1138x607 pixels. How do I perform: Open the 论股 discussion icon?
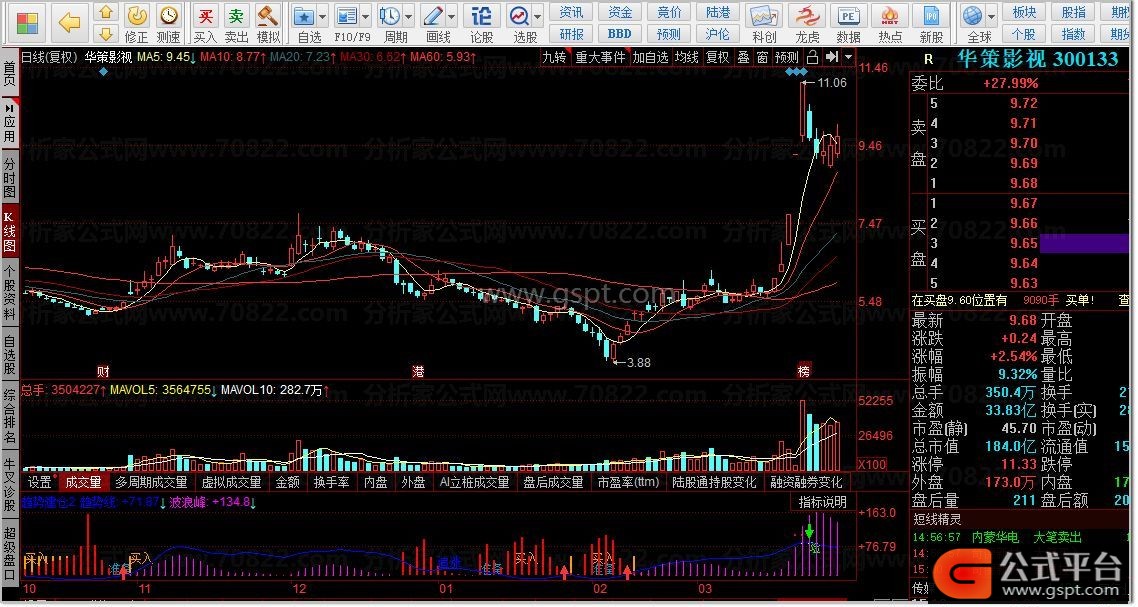click(482, 23)
